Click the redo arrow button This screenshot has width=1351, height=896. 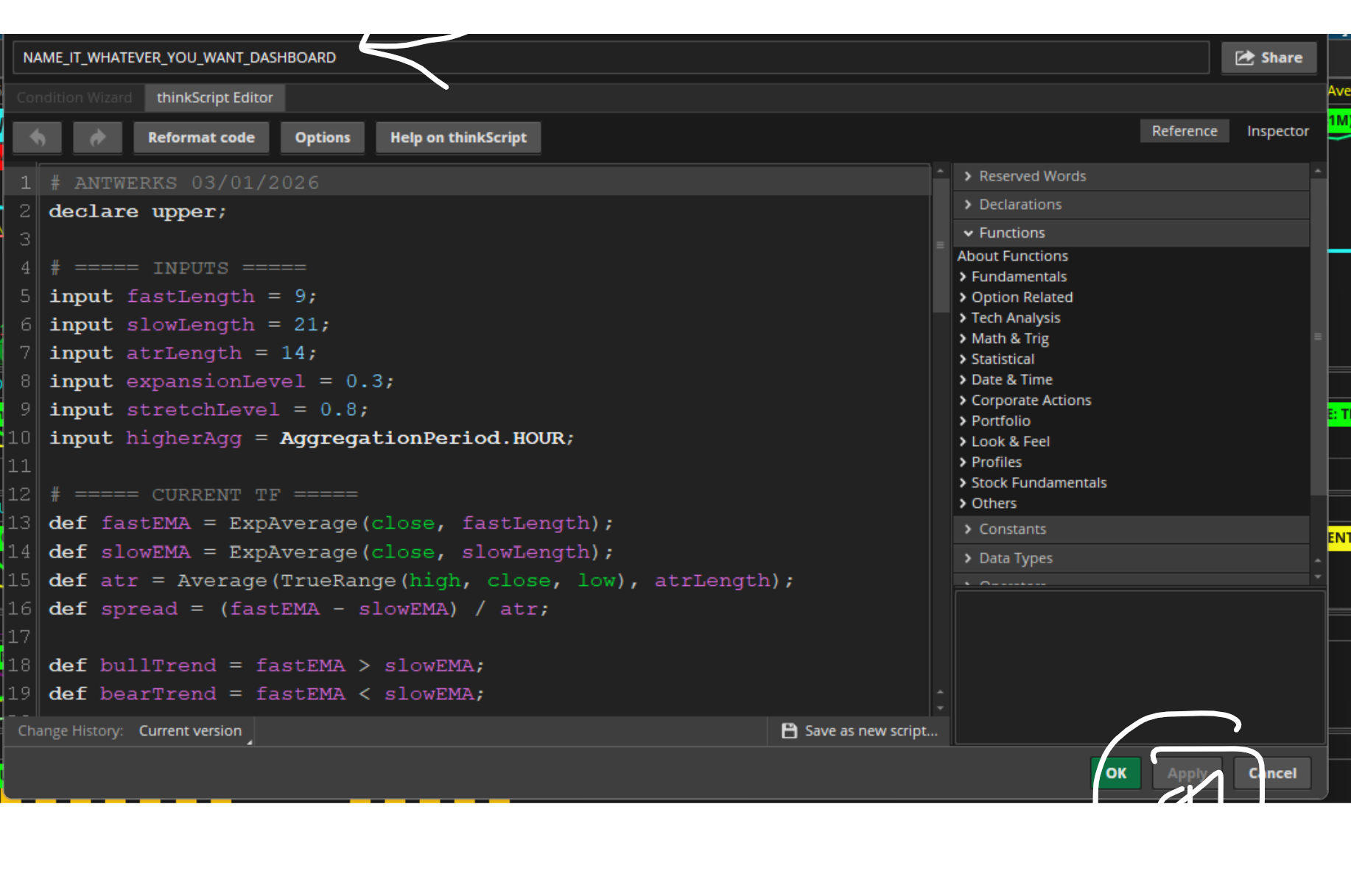click(x=97, y=138)
